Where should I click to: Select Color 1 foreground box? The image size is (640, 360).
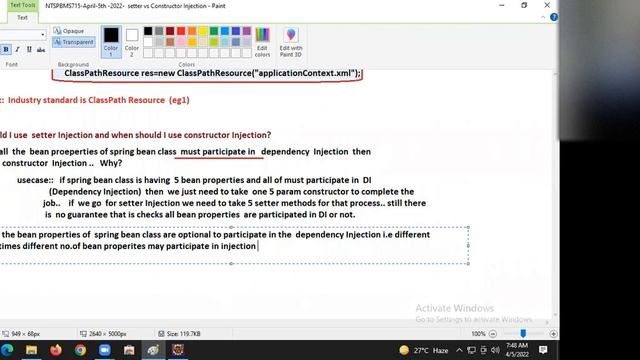[x=111, y=42]
